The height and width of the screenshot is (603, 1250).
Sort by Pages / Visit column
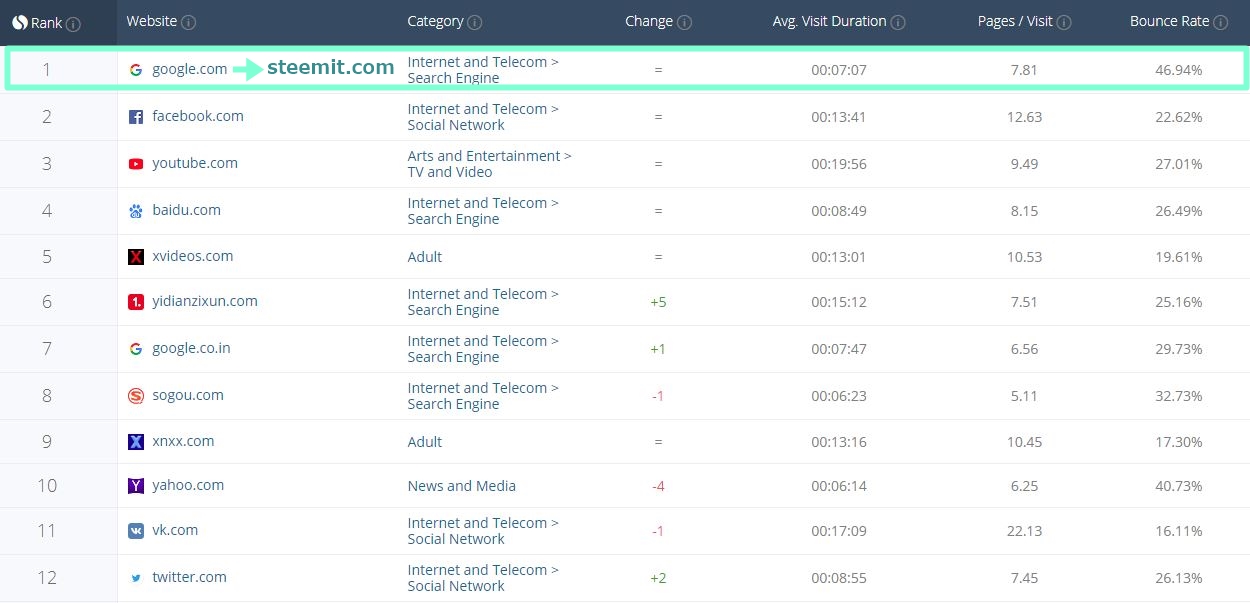pyautogui.click(x=1015, y=21)
